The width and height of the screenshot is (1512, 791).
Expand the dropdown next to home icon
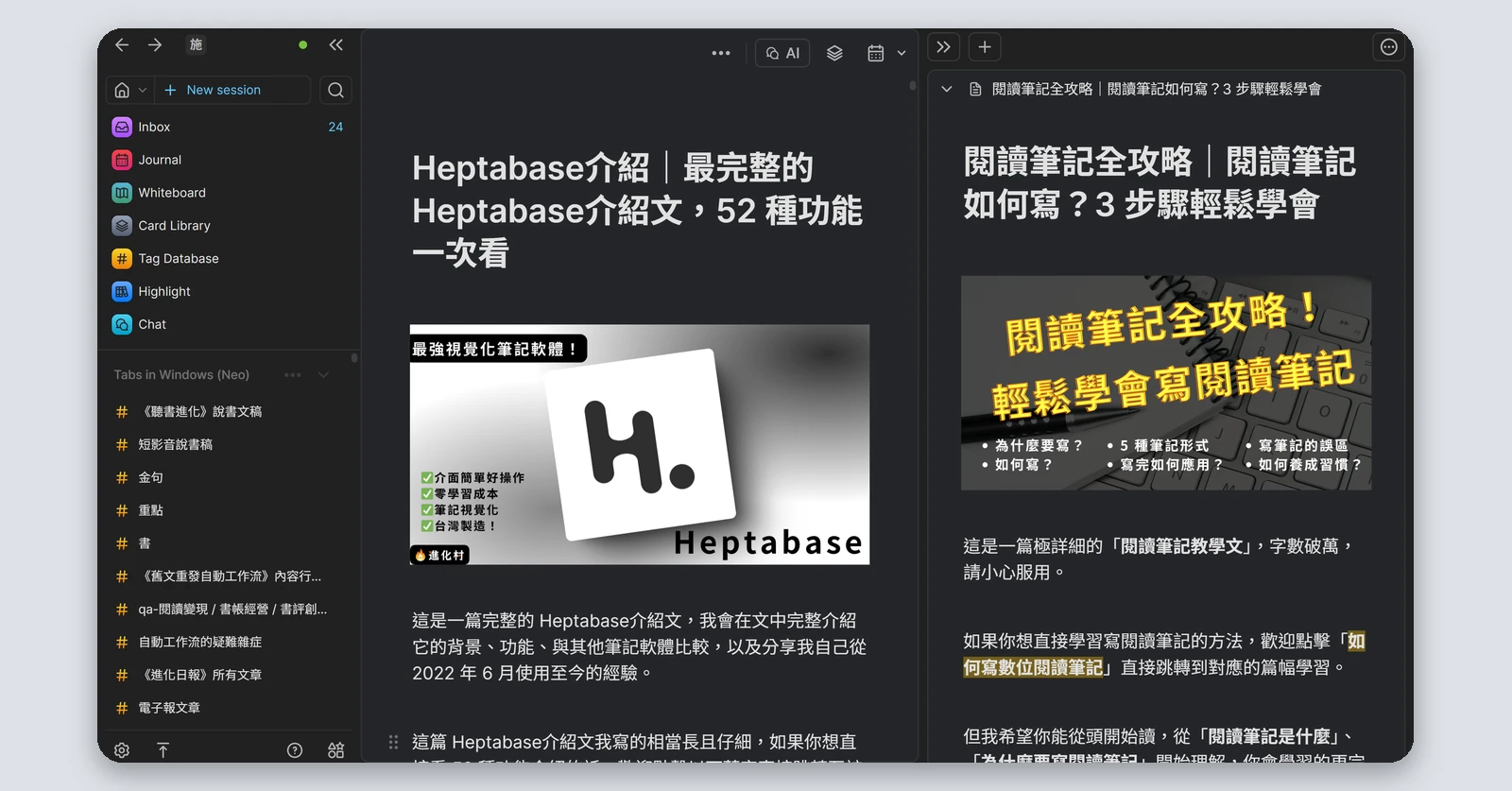click(x=143, y=90)
